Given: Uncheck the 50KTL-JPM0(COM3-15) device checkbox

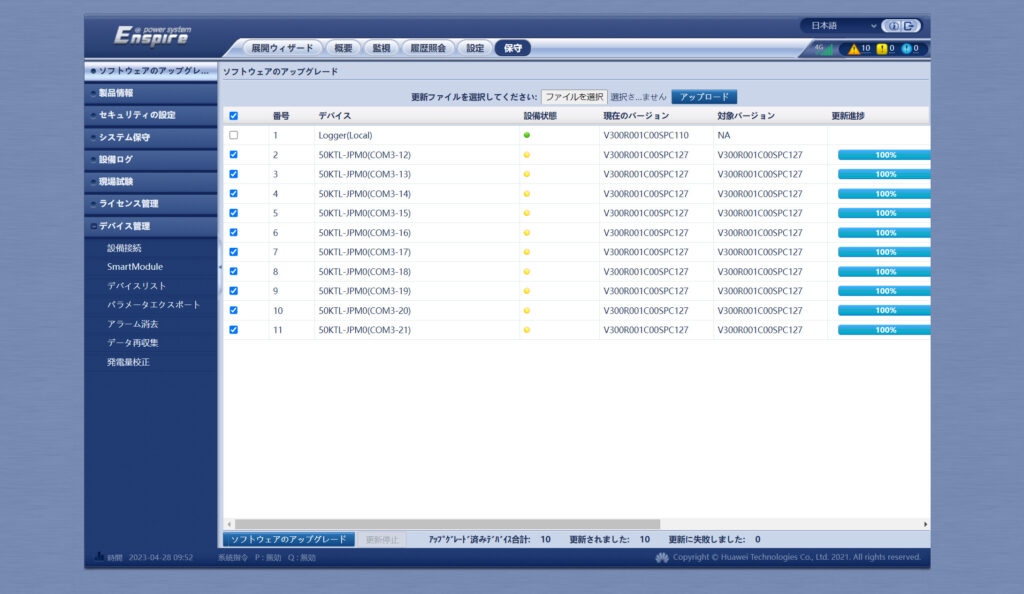Looking at the screenshot, I should [233, 213].
